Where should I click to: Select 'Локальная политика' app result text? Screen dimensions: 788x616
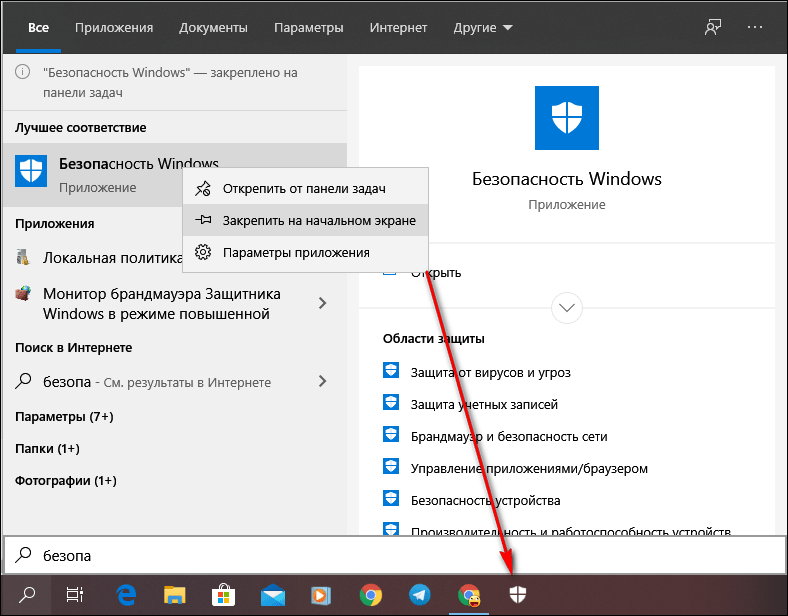coord(113,258)
